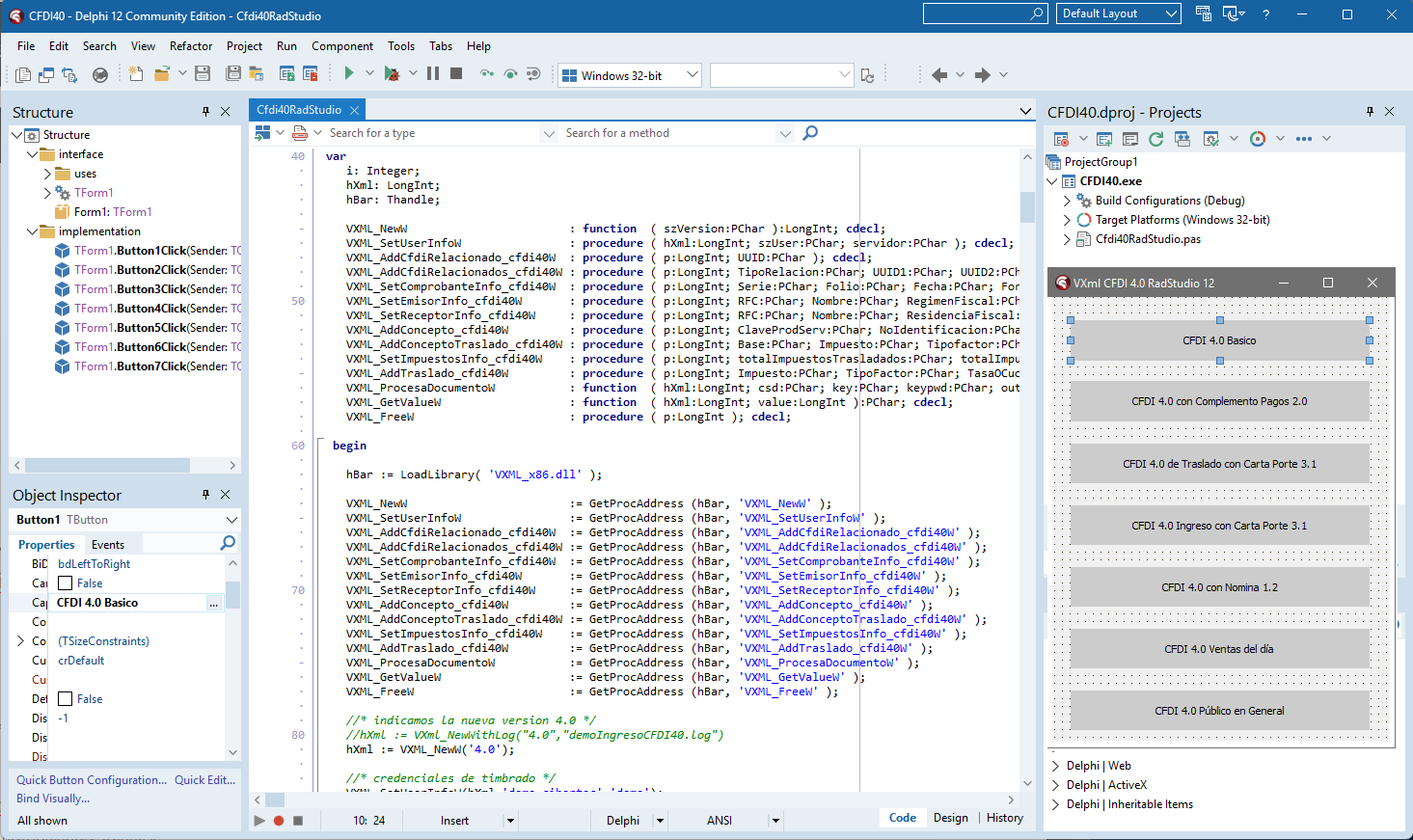Click the Add New Project icon in Projects
The height and width of the screenshot is (840, 1413).
[1104, 139]
